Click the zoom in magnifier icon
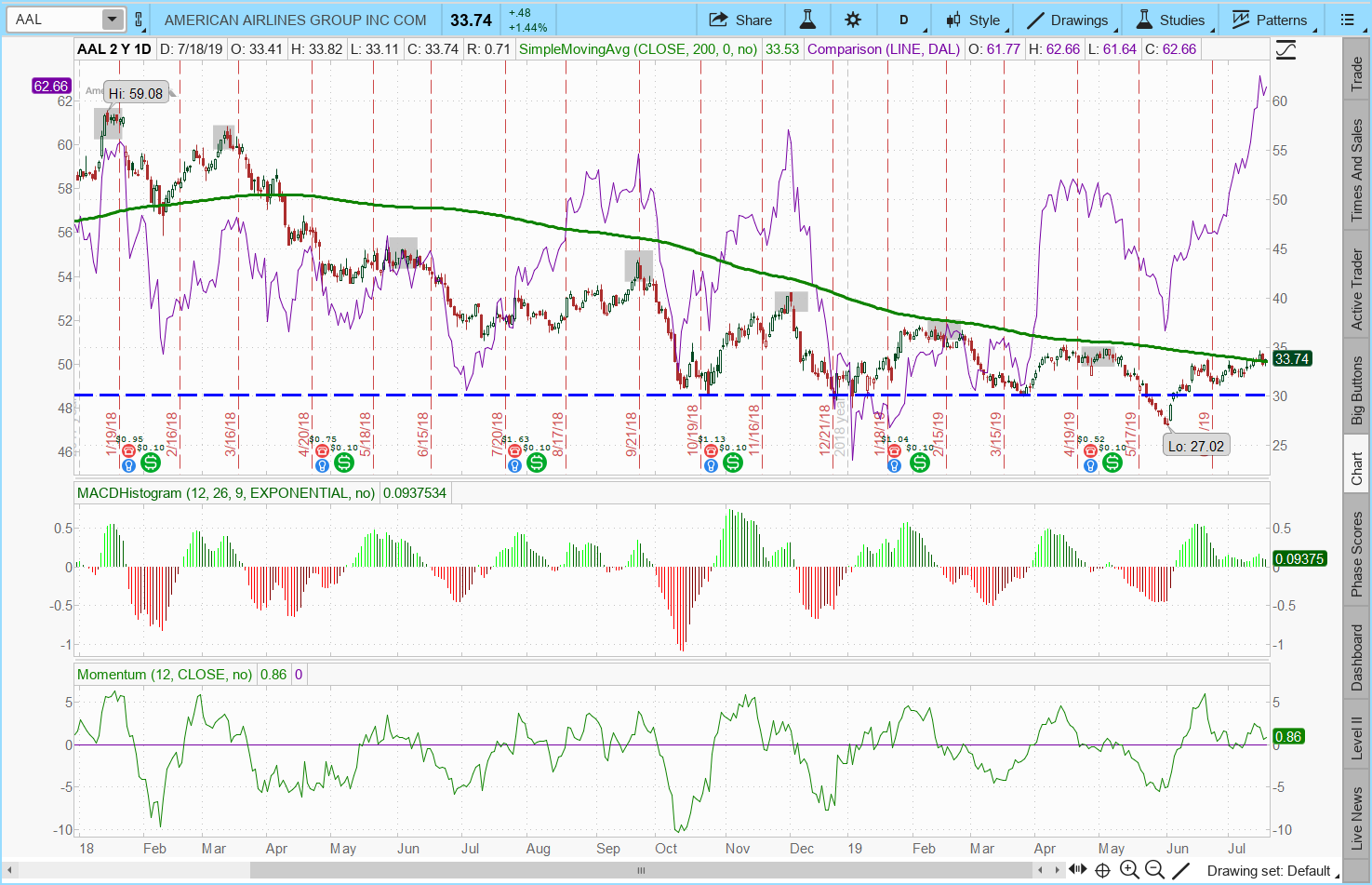 (x=1129, y=870)
